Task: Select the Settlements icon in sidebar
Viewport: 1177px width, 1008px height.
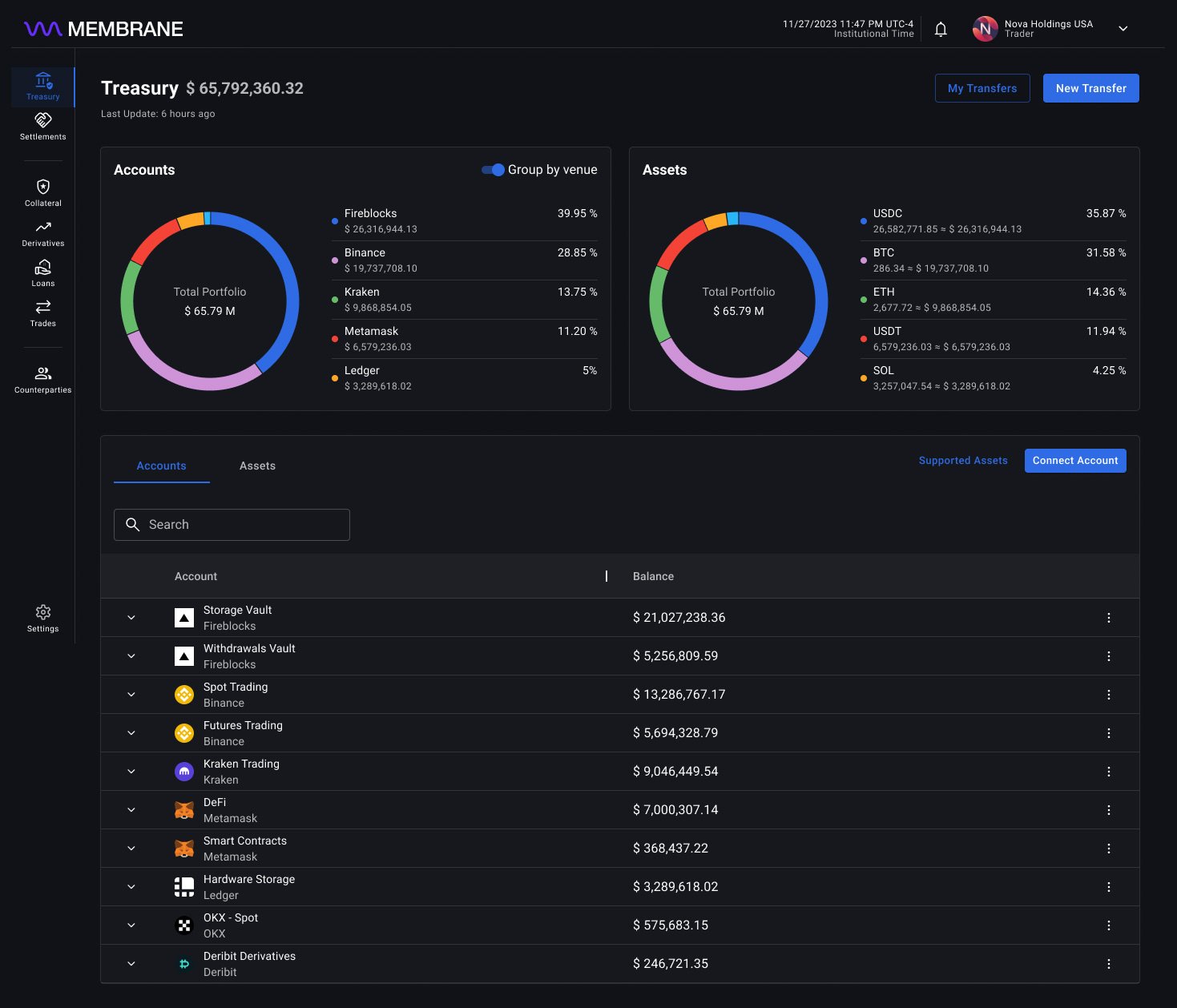Action: (x=42, y=127)
